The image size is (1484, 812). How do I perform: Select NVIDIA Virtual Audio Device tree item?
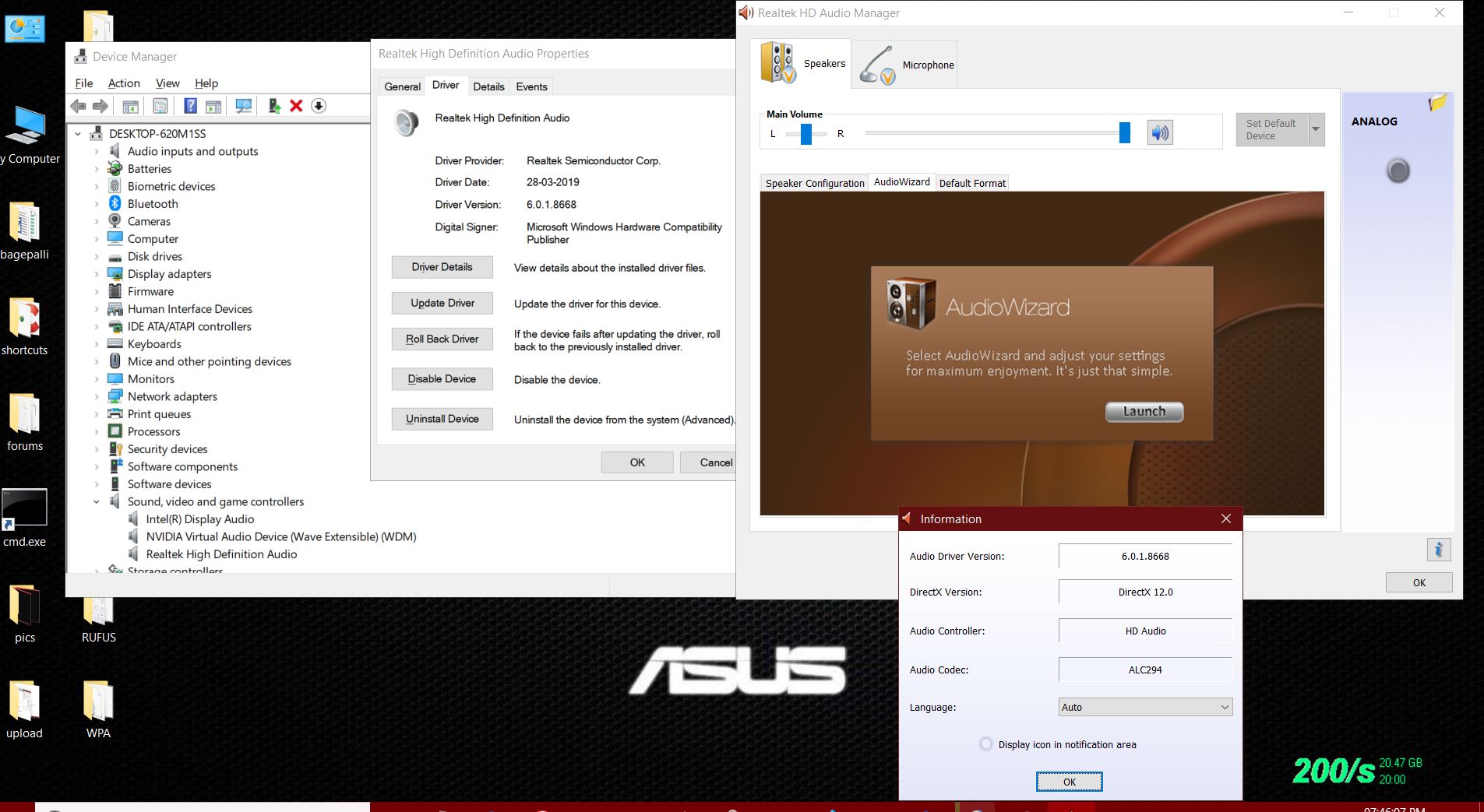[x=280, y=537]
